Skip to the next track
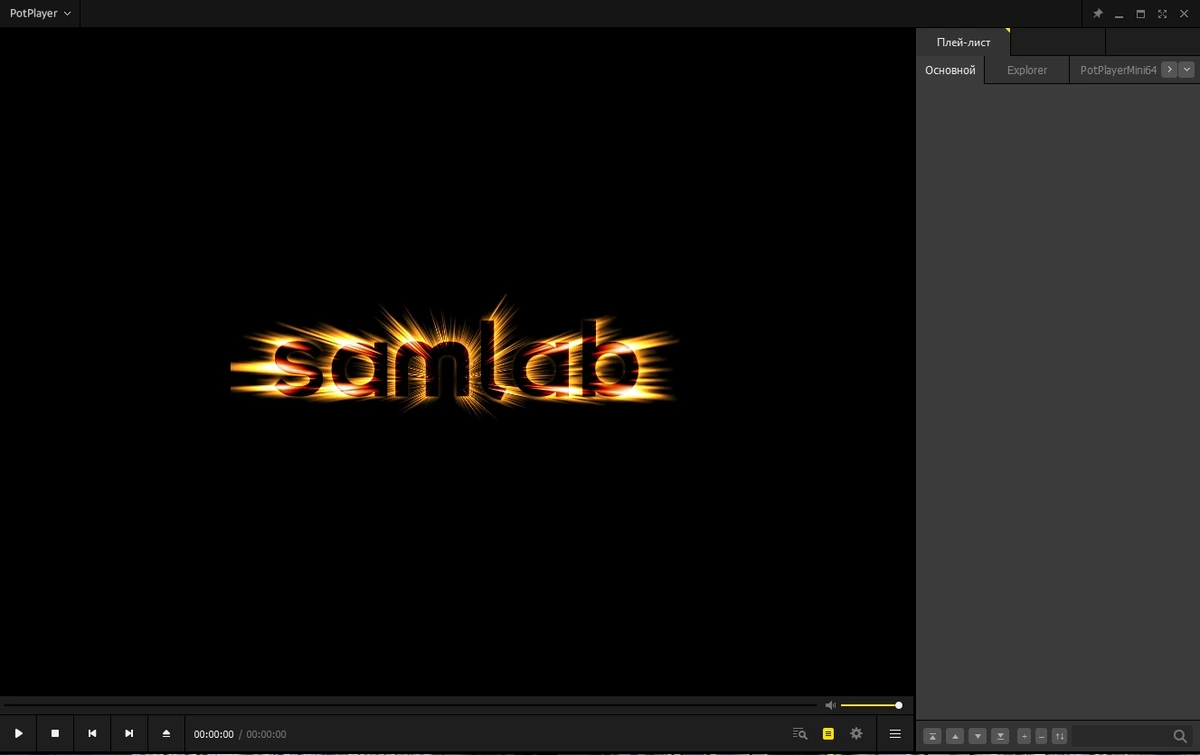 click(x=129, y=734)
